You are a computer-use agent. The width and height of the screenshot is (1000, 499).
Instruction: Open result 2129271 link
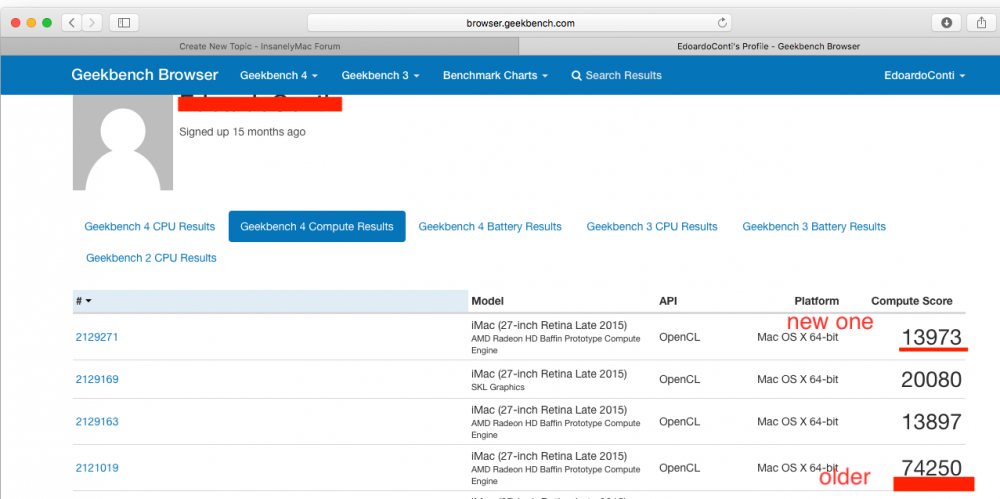(97, 337)
